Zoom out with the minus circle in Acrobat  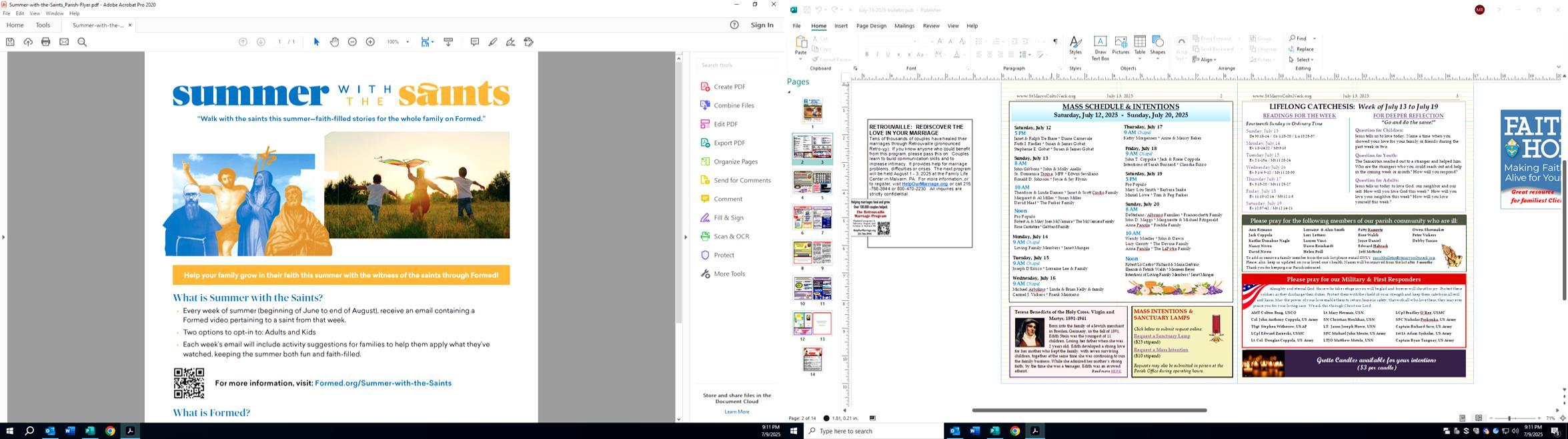(x=352, y=42)
